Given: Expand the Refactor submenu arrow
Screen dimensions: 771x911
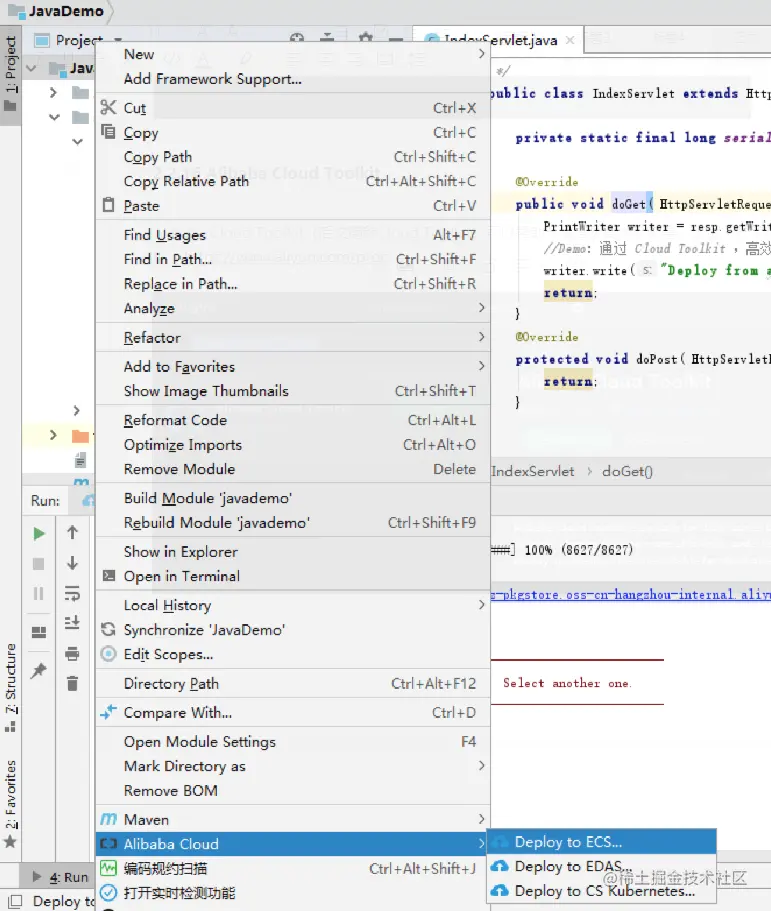Looking at the screenshot, I should point(481,337).
